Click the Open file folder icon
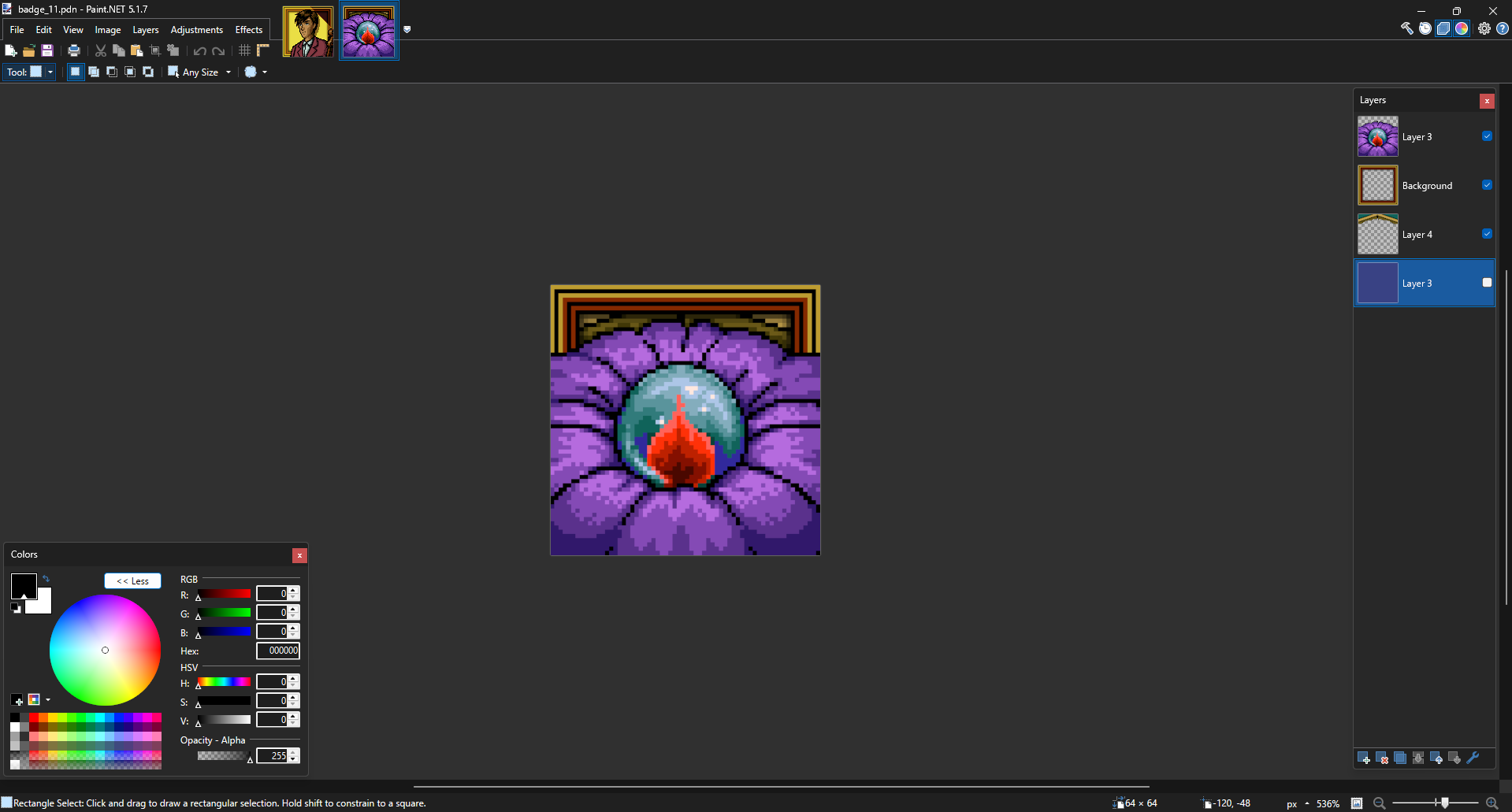 pyautogui.click(x=29, y=50)
